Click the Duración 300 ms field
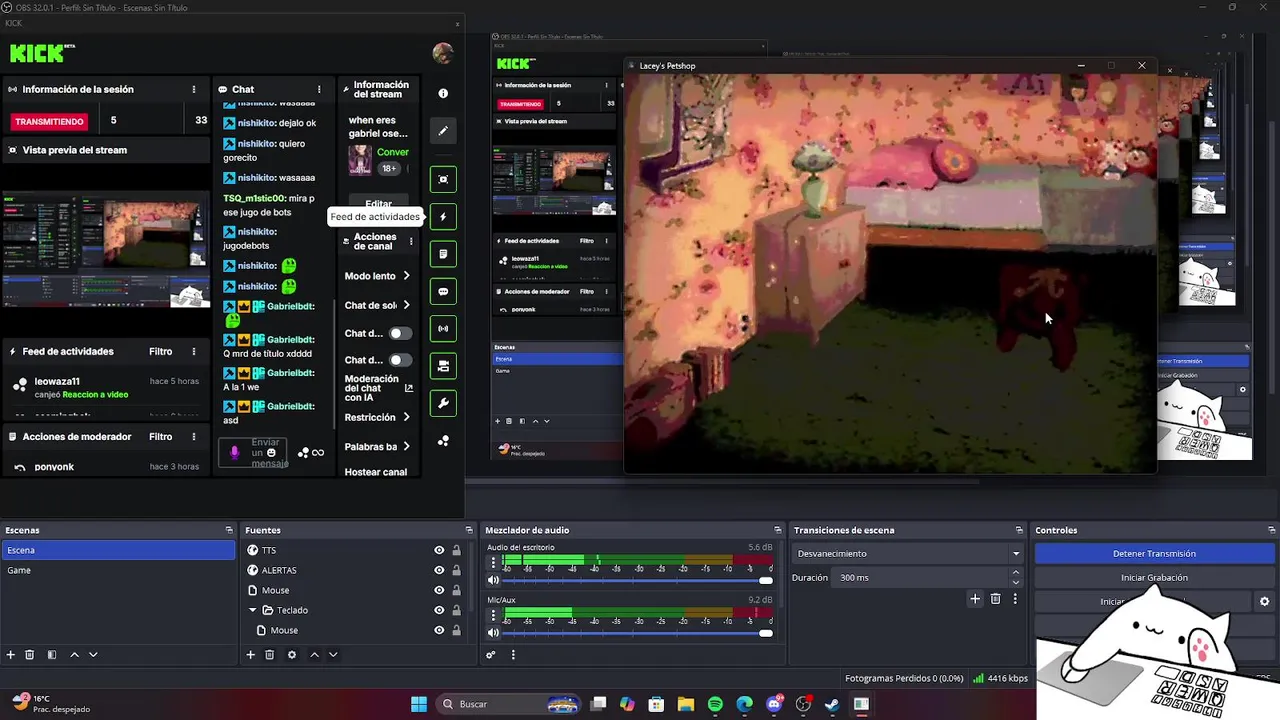Viewport: 1280px width, 720px height. pos(922,578)
